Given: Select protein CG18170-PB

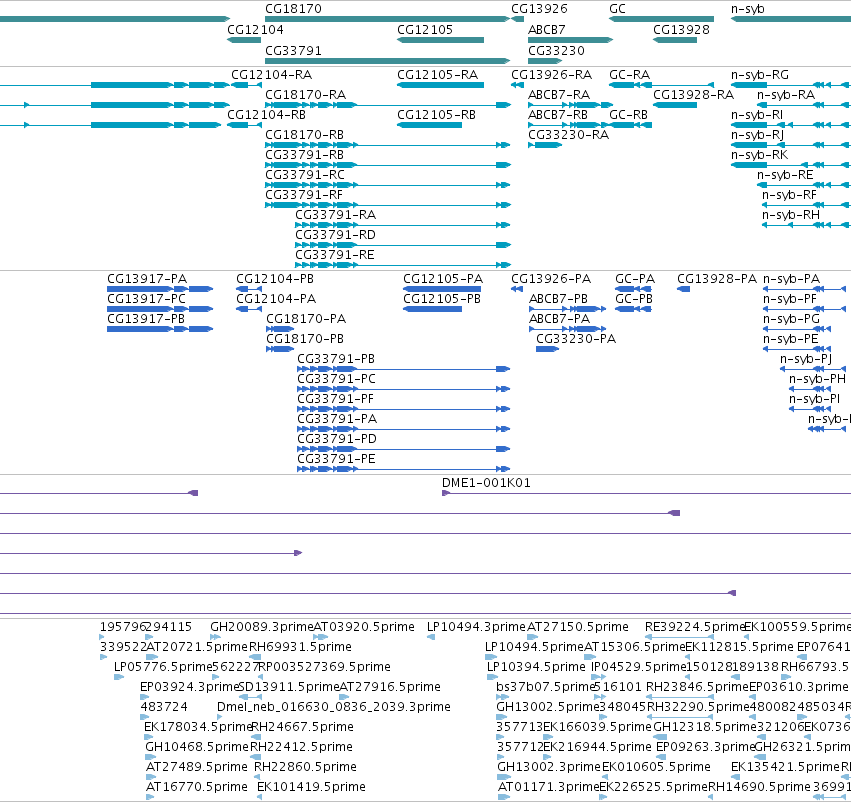Looking at the screenshot, I should pos(280,349).
